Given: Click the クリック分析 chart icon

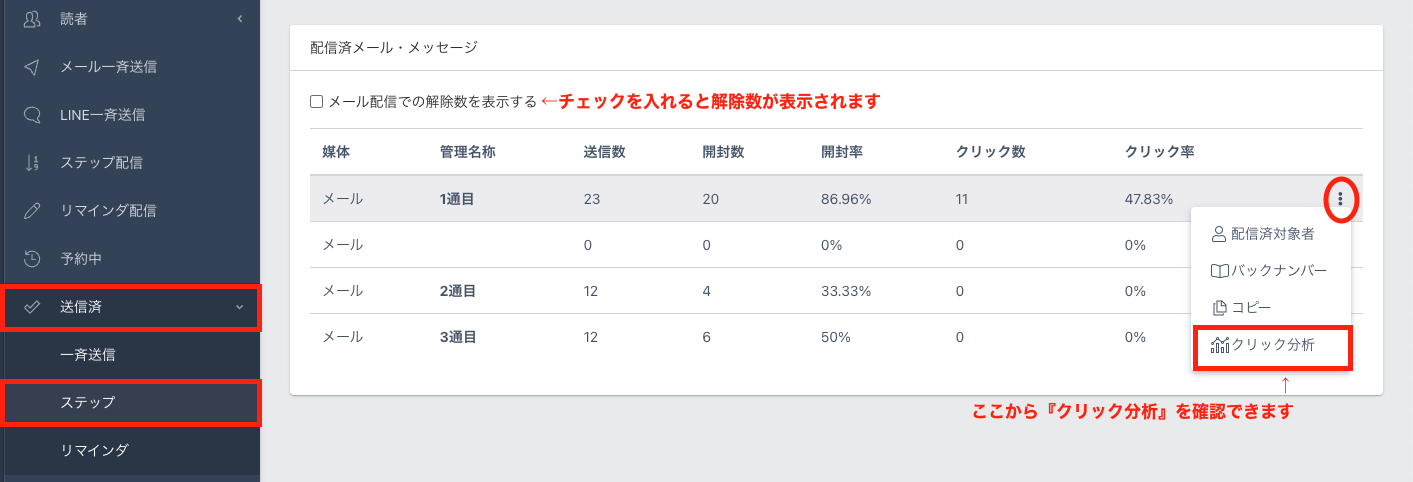Looking at the screenshot, I should click(1219, 345).
